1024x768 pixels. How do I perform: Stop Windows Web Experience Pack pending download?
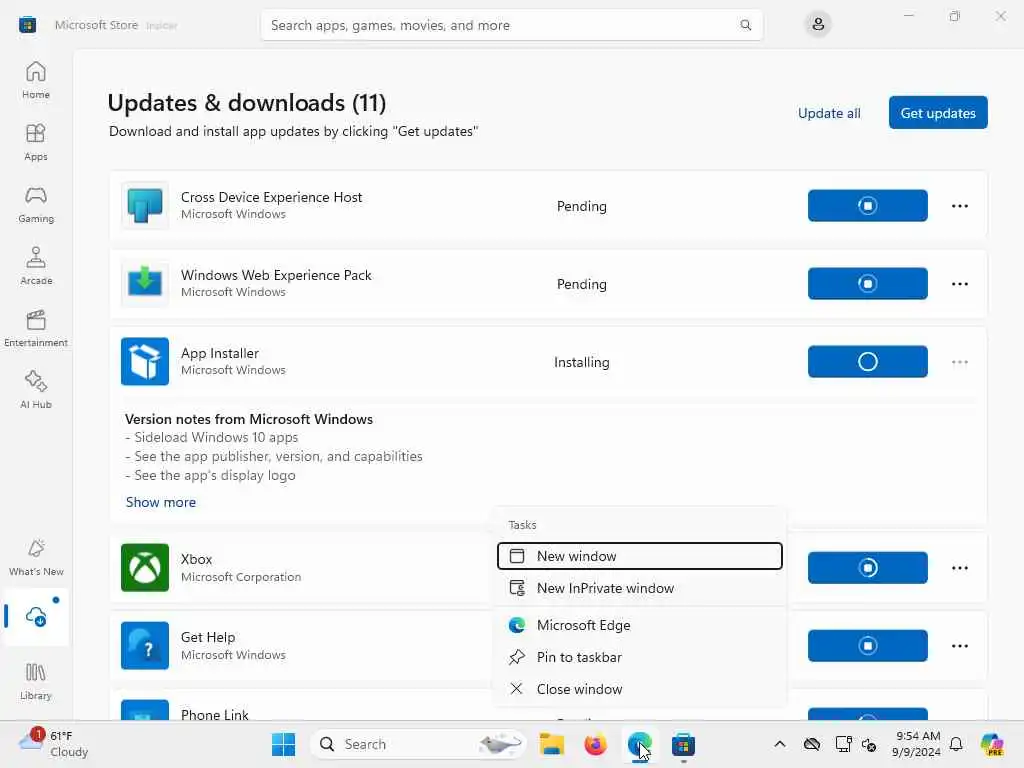click(867, 283)
